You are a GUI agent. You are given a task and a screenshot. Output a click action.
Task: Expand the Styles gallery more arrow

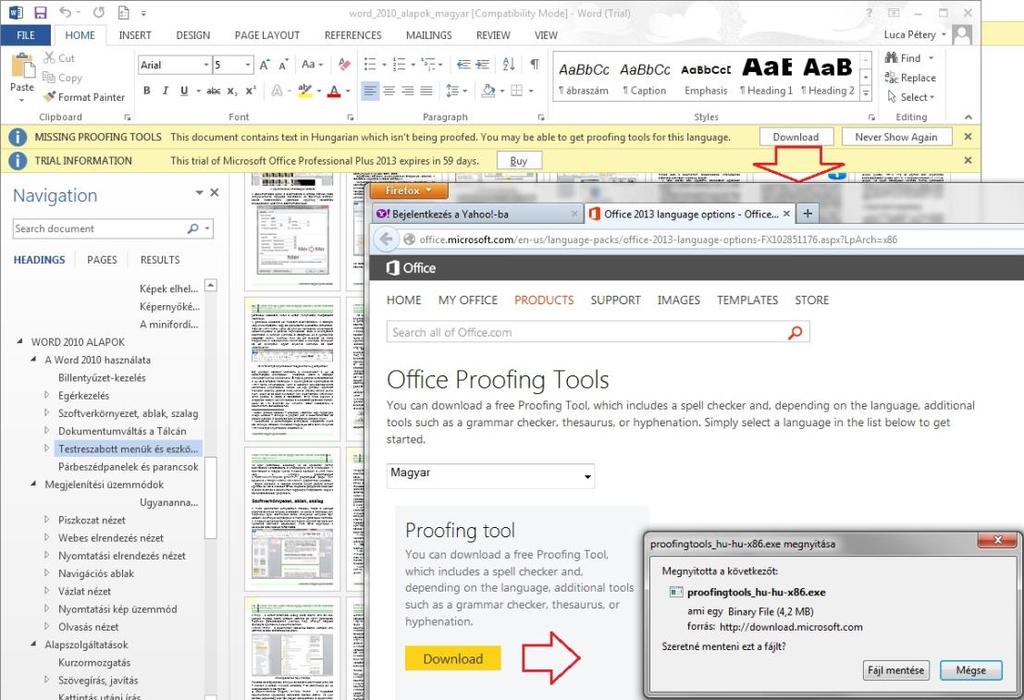pos(866,94)
